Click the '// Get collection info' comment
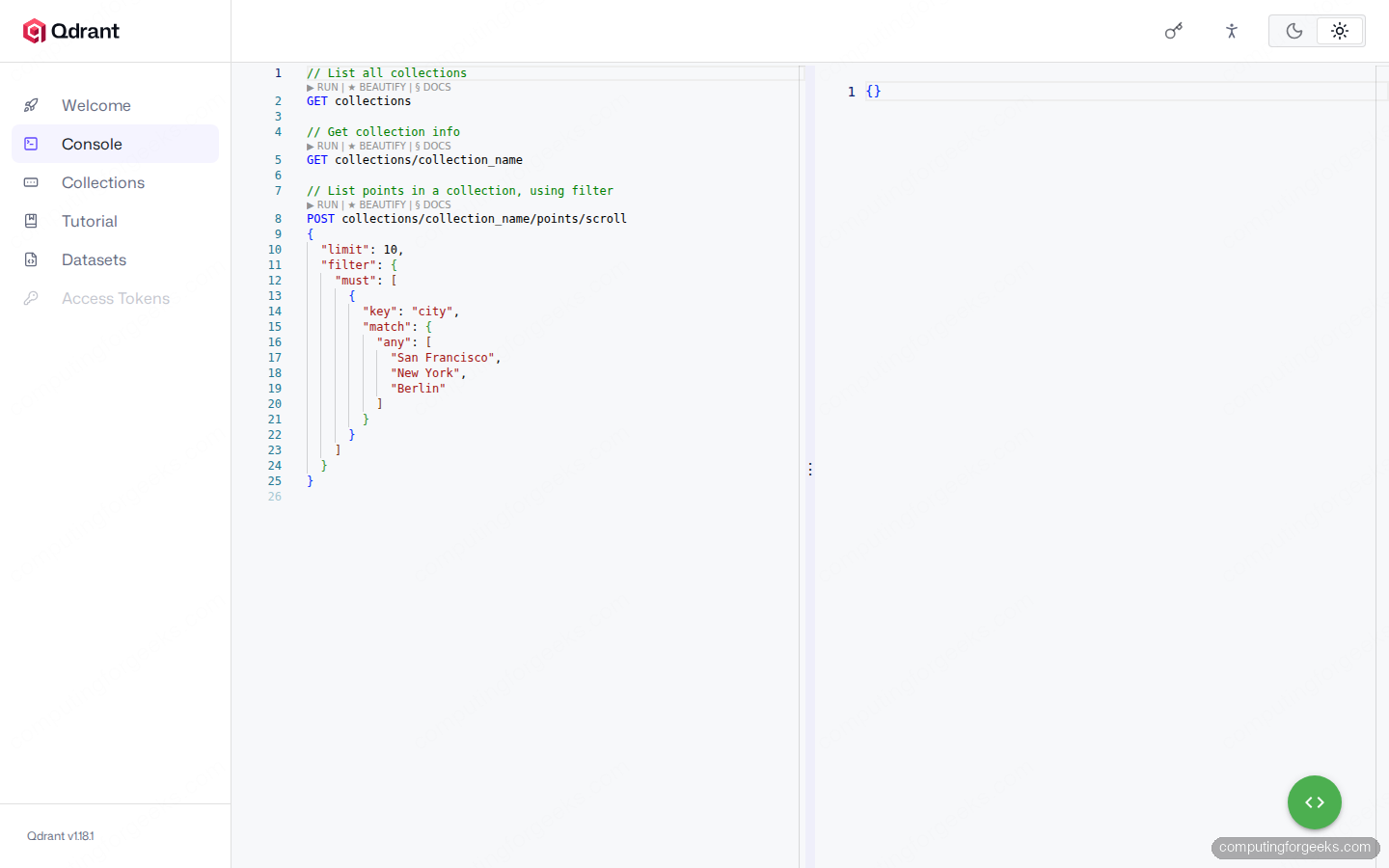Screen dimensions: 1389x868 (384, 132)
